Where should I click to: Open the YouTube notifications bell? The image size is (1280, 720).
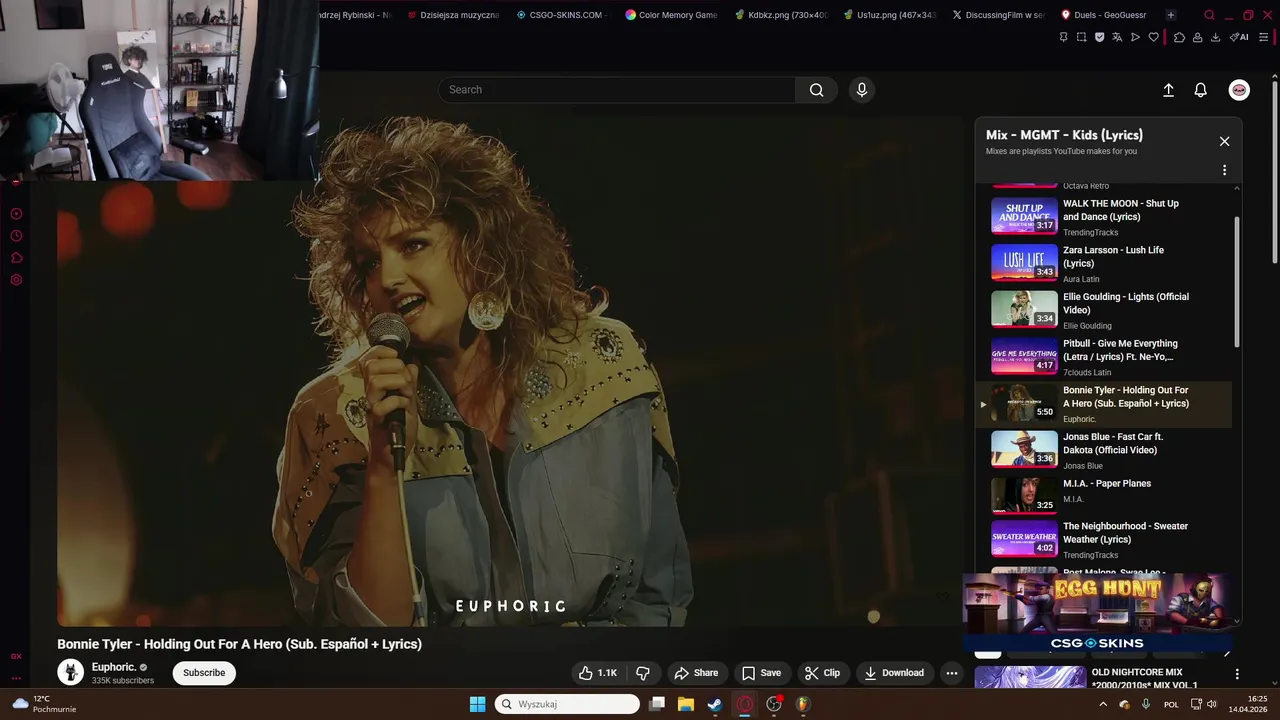tap(1201, 90)
